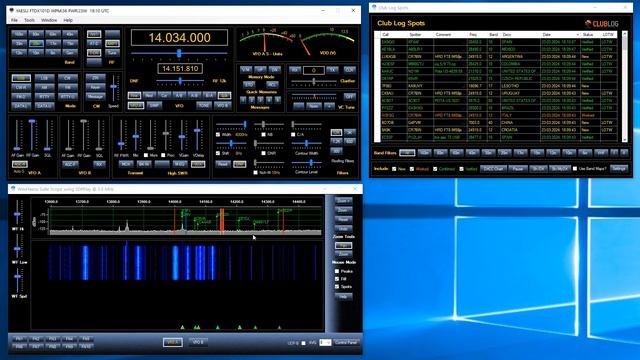The image size is (640, 360).
Task: Select VHF in Club Log Band Filters
Action: (600, 153)
